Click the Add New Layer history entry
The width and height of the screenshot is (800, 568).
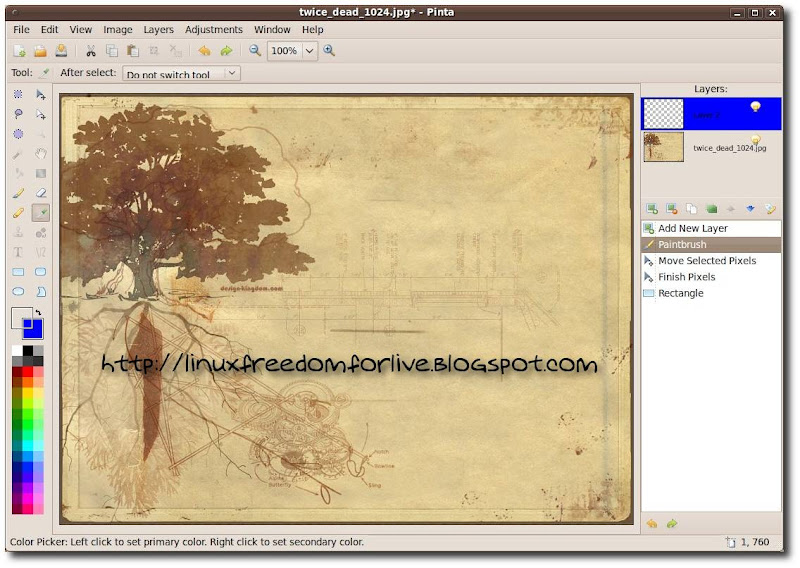711,228
